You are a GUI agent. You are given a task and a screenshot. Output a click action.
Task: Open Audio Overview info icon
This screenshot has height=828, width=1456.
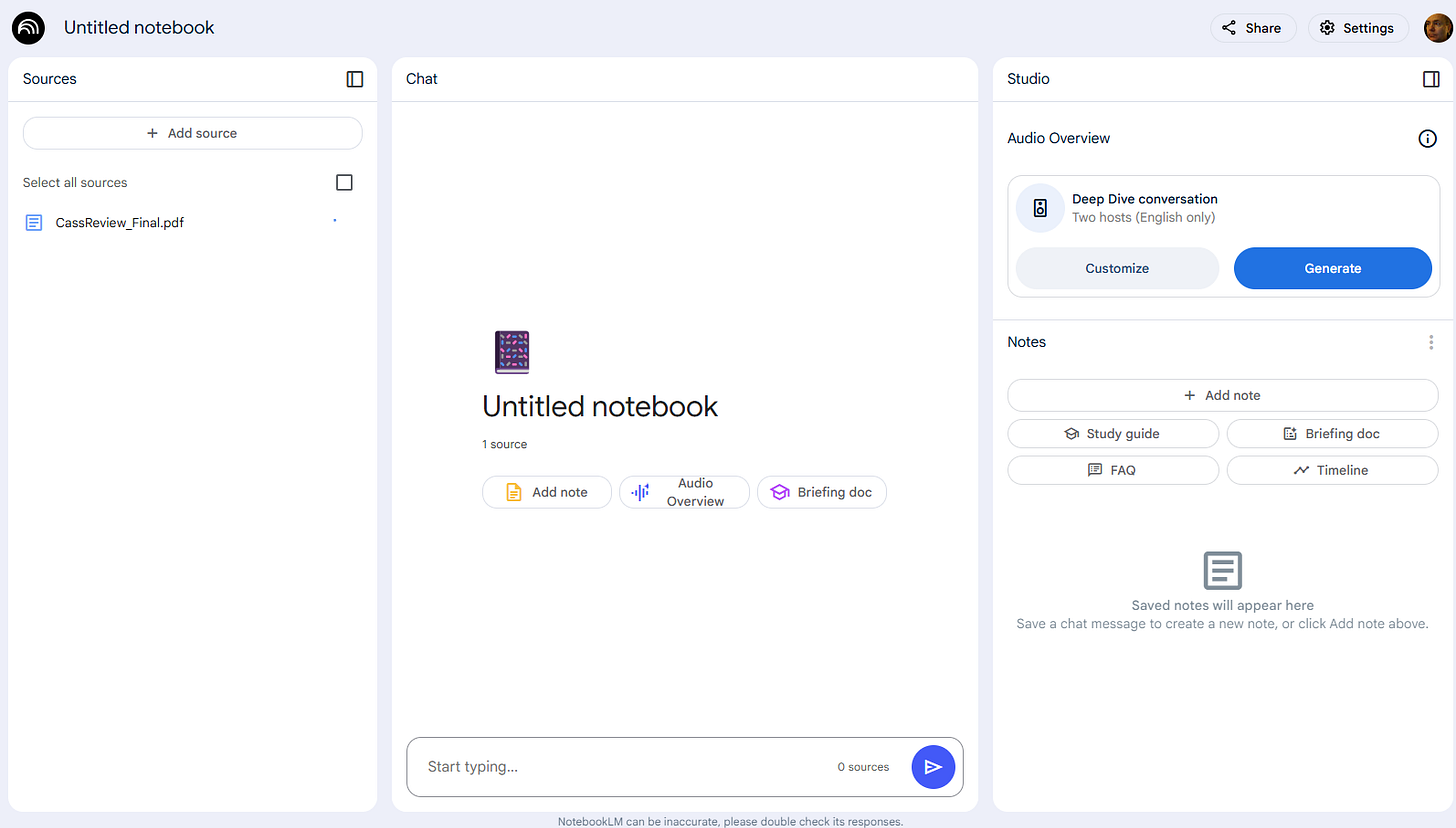[1428, 139]
